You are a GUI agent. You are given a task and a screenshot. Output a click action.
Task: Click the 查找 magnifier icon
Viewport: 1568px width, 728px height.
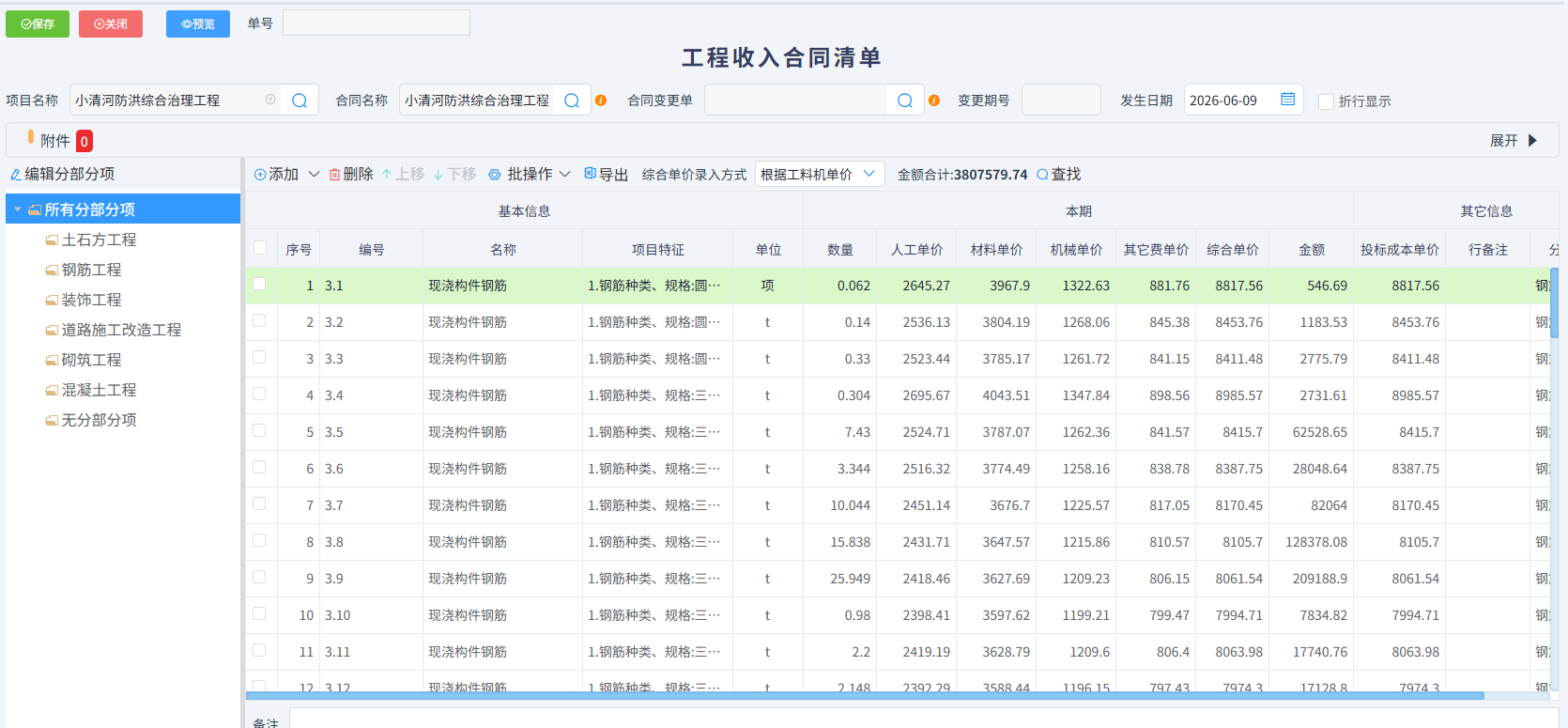(1042, 175)
